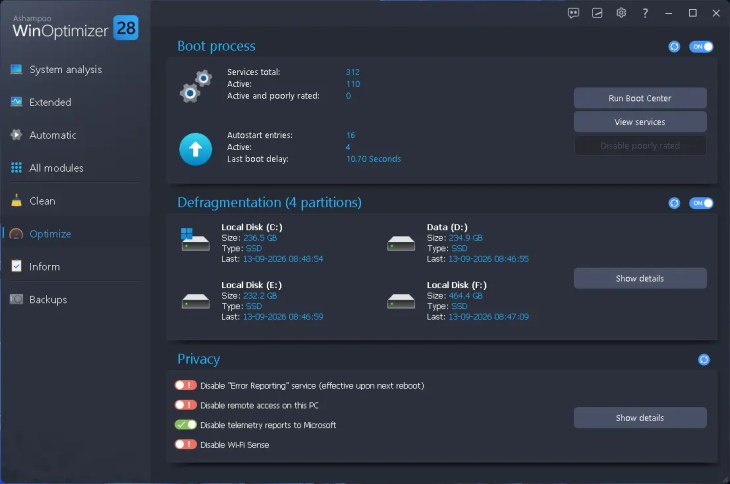Click Run Boot Center button

pos(640,98)
